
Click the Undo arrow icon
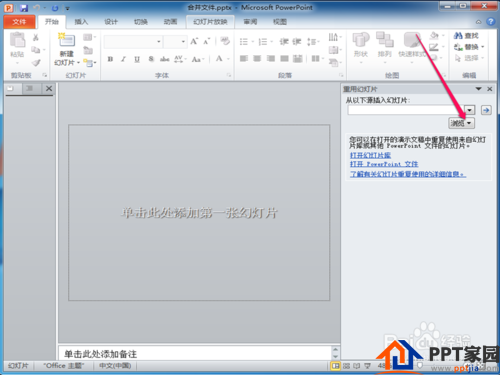pyautogui.click(x=36, y=8)
